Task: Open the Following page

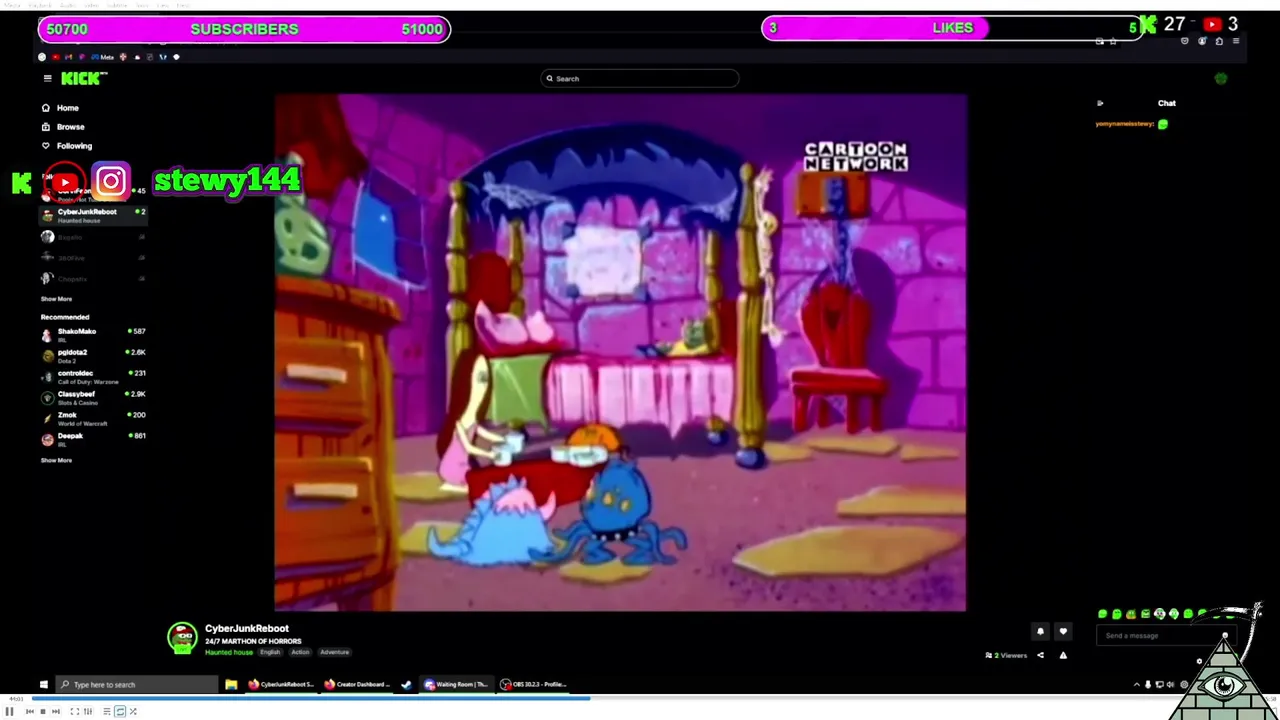Action: point(74,146)
